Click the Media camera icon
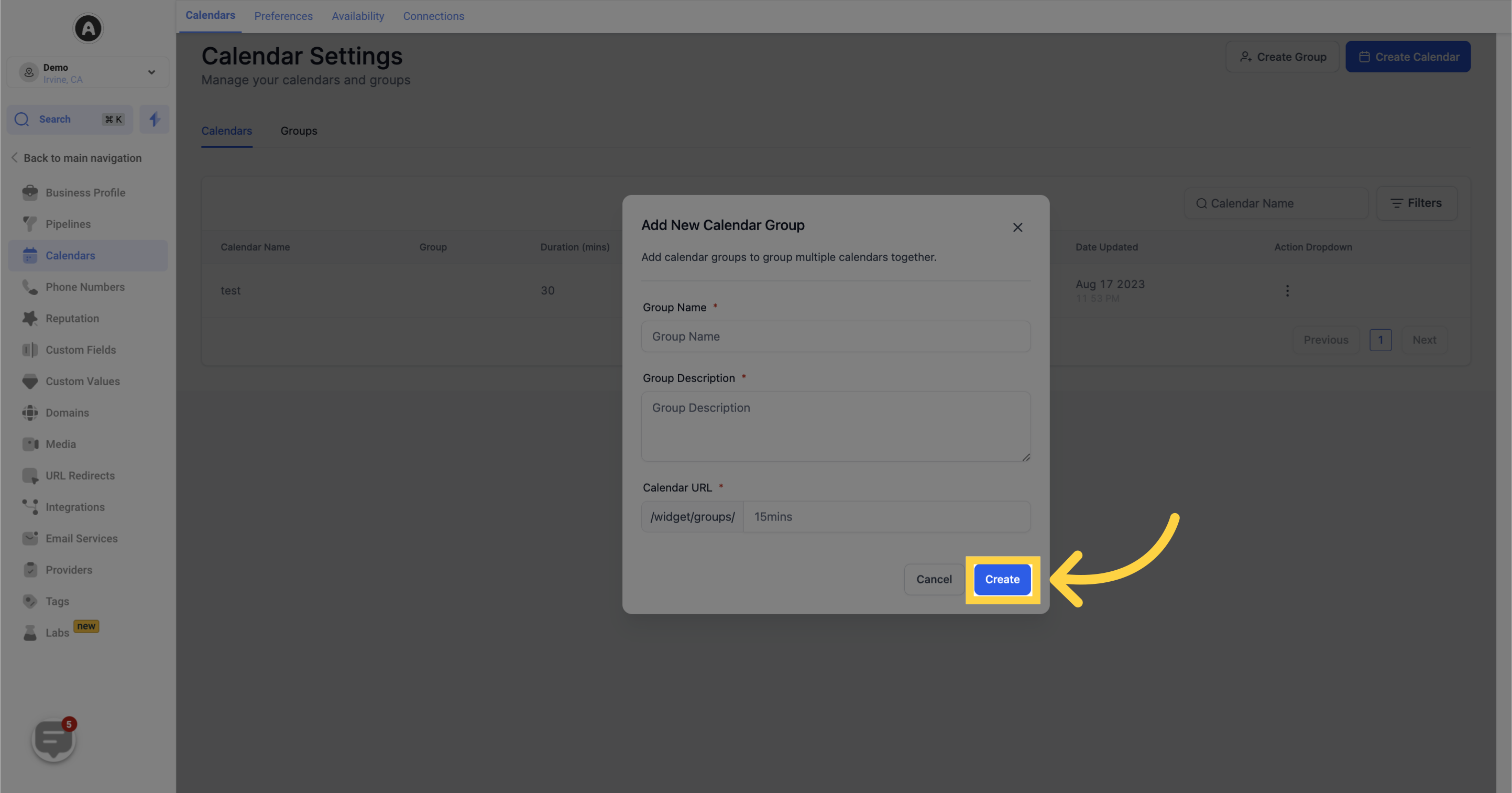 tap(30, 444)
